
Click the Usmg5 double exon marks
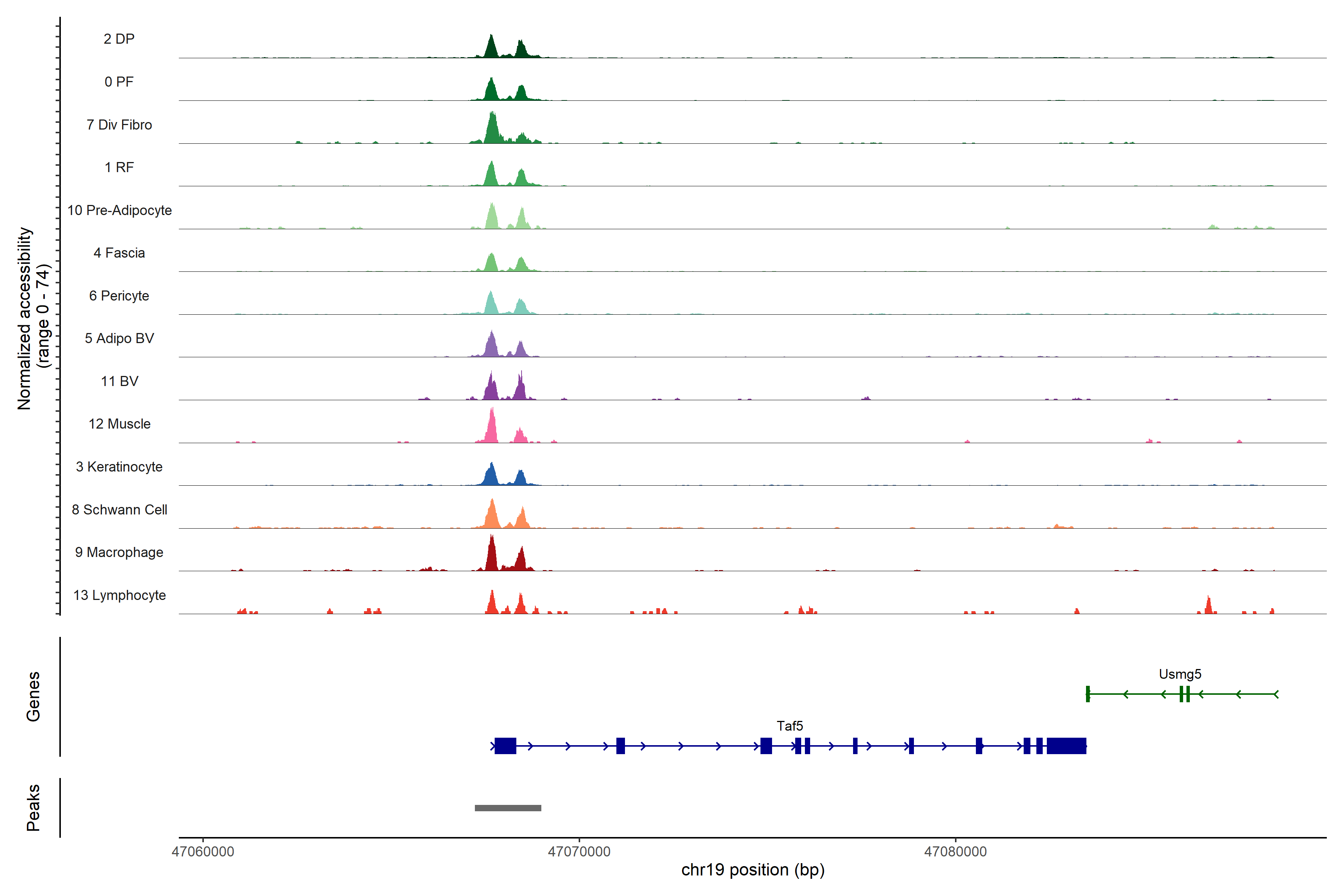pyautogui.click(x=1184, y=694)
